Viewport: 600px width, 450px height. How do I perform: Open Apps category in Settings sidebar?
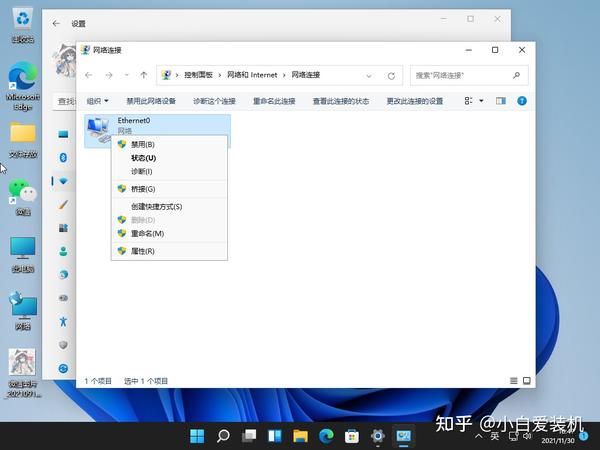64,228
